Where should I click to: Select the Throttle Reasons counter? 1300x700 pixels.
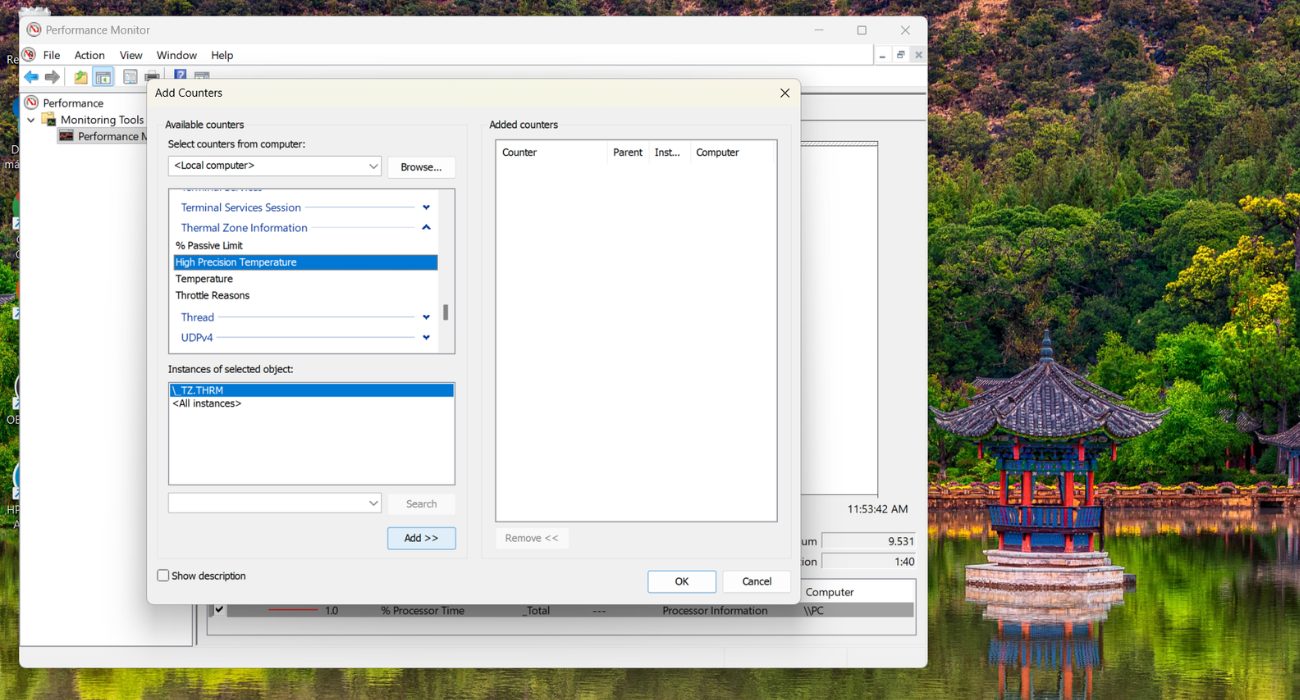pyautogui.click(x=212, y=296)
